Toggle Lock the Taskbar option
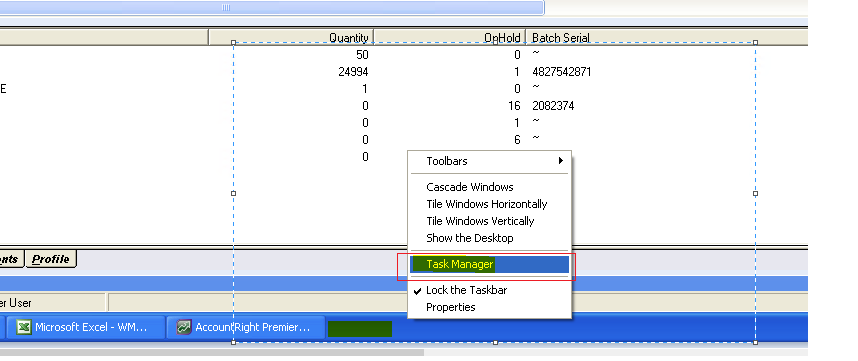The height and width of the screenshot is (361, 858). [x=490, y=290]
